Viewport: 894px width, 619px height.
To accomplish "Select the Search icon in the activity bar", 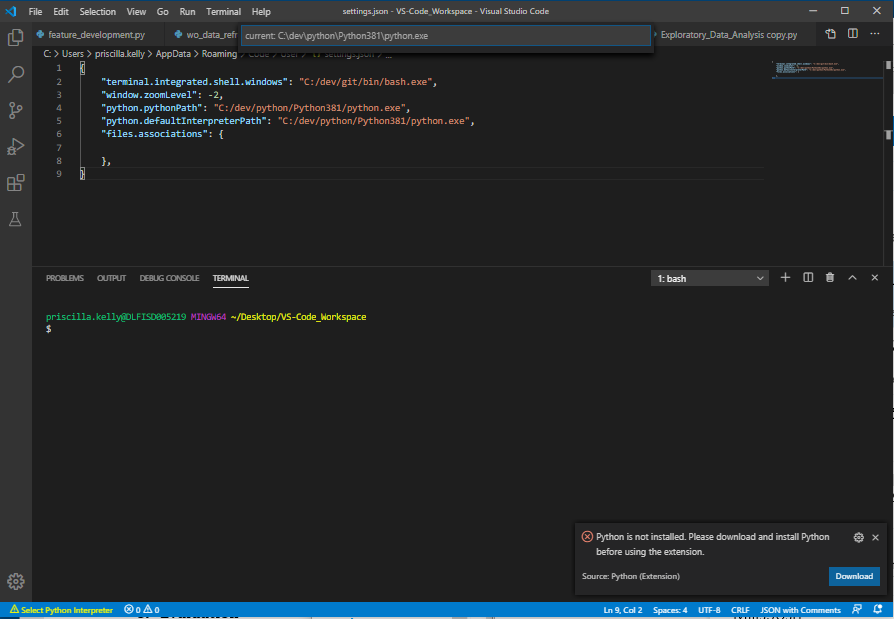I will [15, 73].
